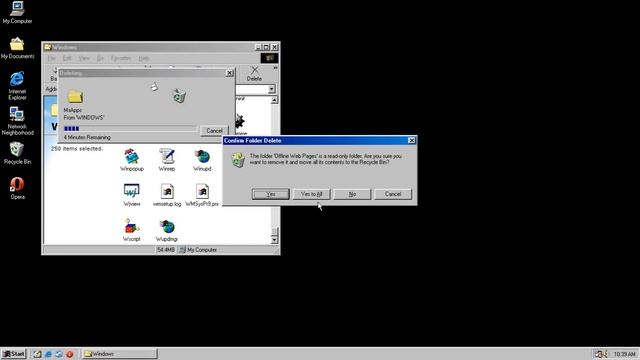Open the Go menu in Windows window
Viewport: 640px width, 360px height.
click(100, 58)
